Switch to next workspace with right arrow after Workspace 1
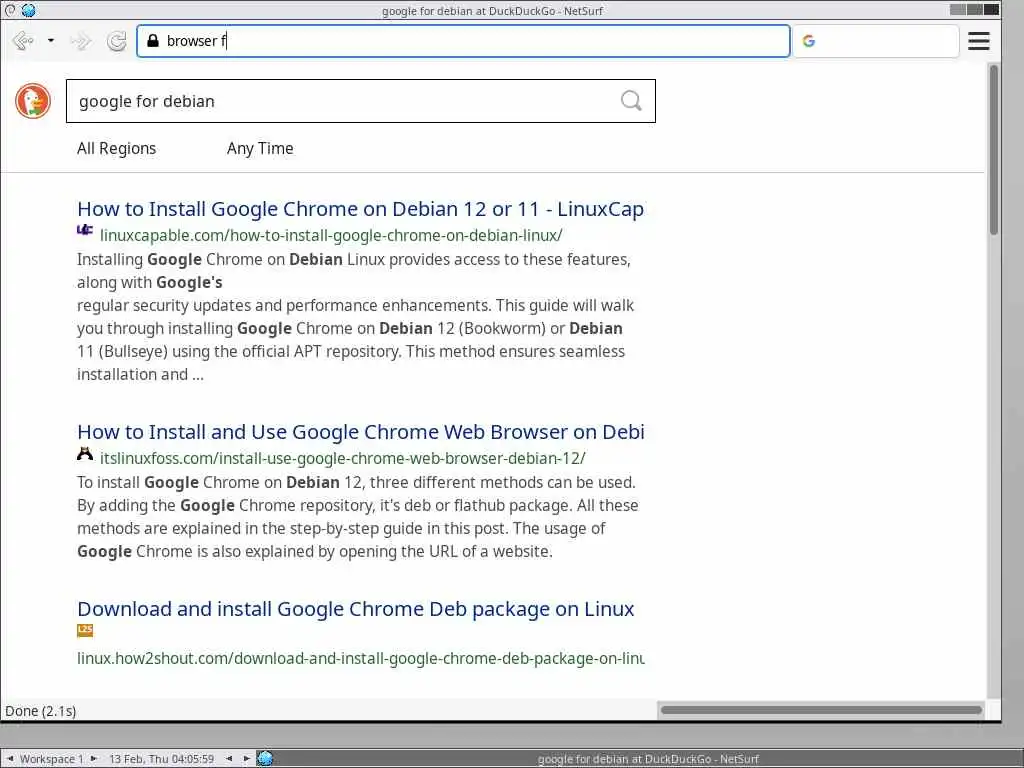This screenshot has width=1024, height=768. point(93,758)
